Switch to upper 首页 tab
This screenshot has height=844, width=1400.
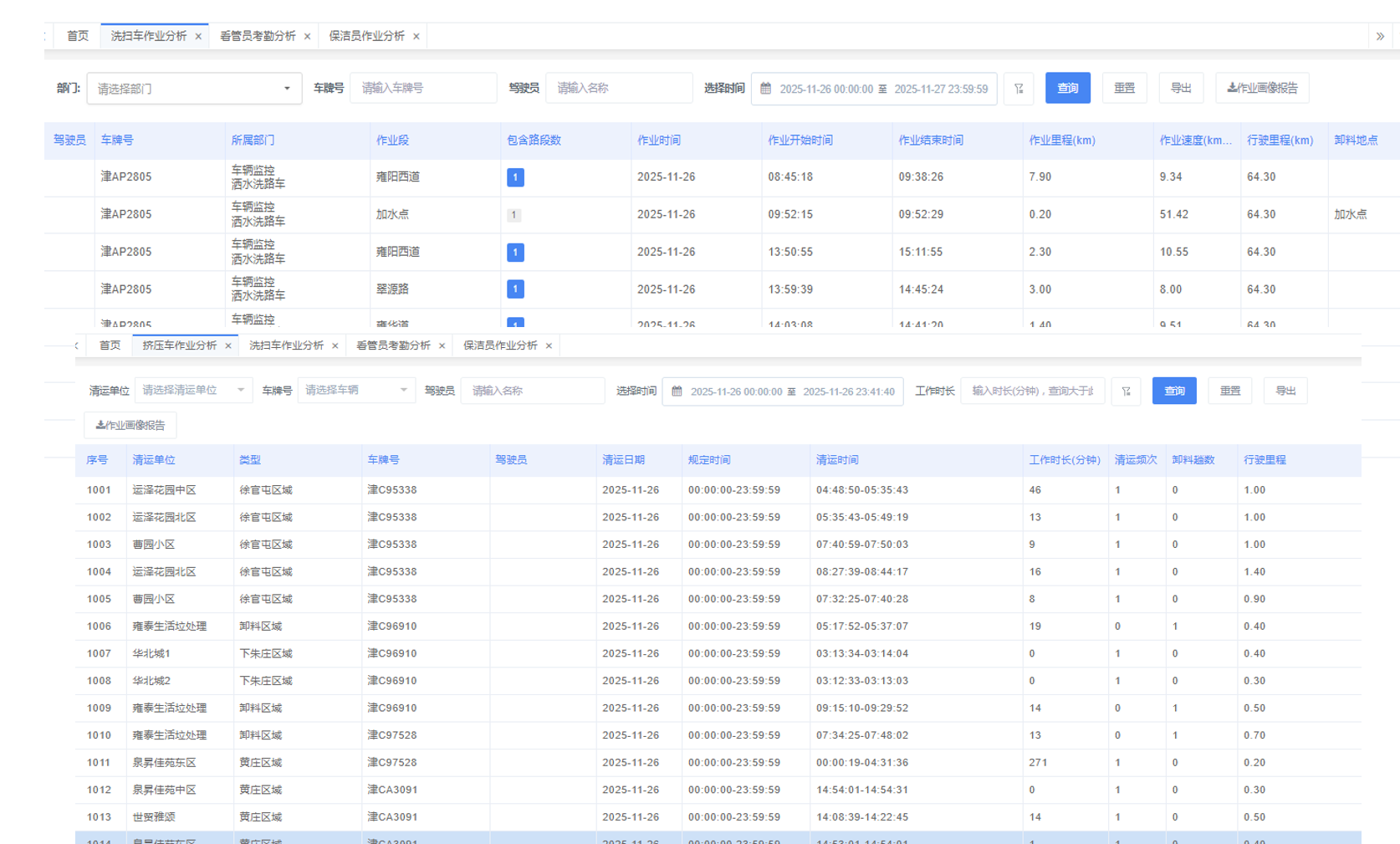[78, 36]
